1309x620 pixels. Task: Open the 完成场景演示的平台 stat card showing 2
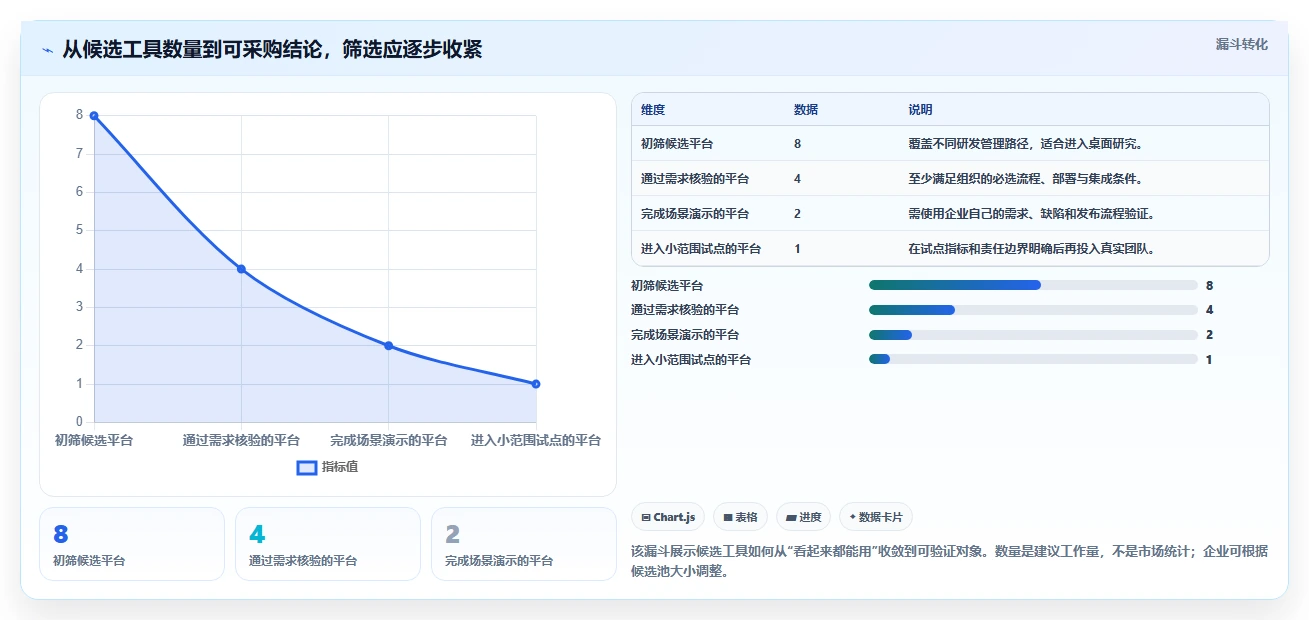click(524, 544)
